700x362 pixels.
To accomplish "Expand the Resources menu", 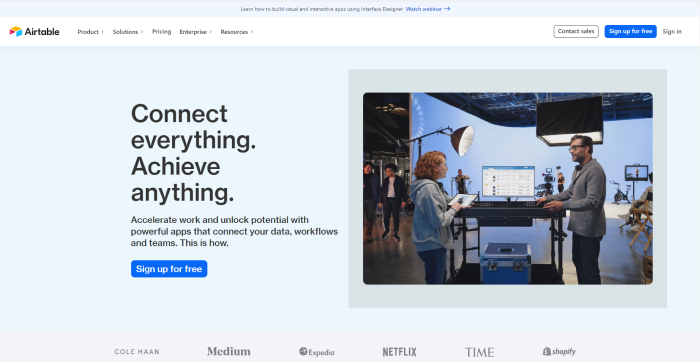I will (237, 32).
